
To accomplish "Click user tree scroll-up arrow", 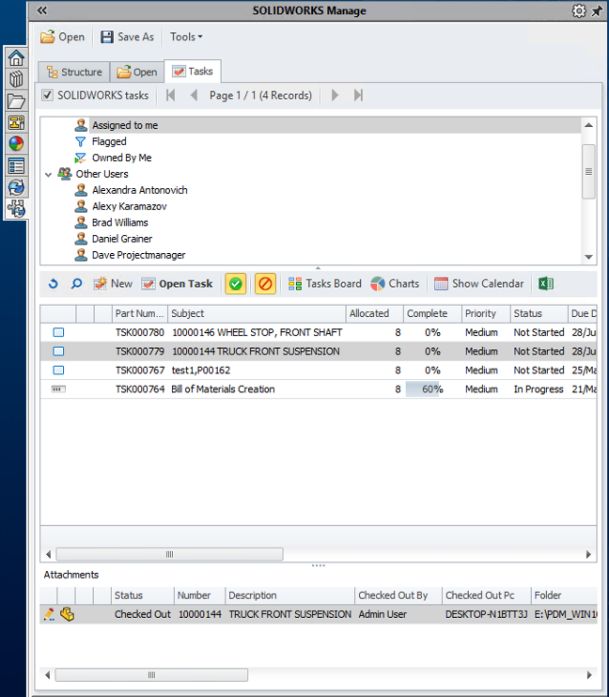I will pos(589,125).
